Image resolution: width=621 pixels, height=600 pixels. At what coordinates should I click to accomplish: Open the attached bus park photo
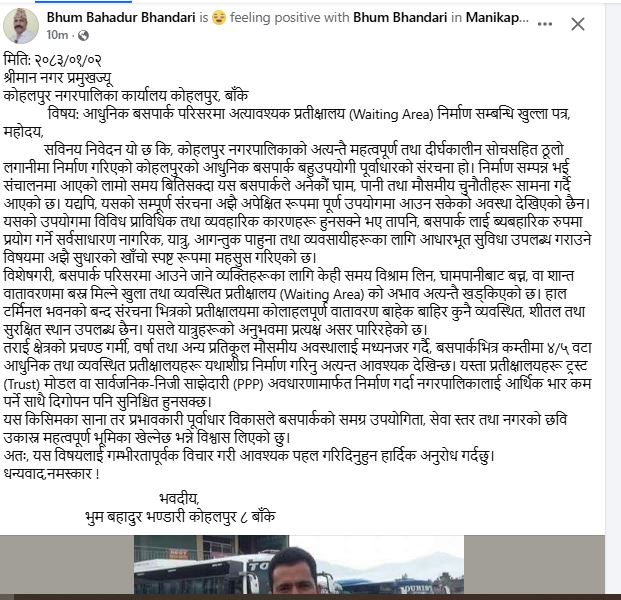tap(299, 564)
